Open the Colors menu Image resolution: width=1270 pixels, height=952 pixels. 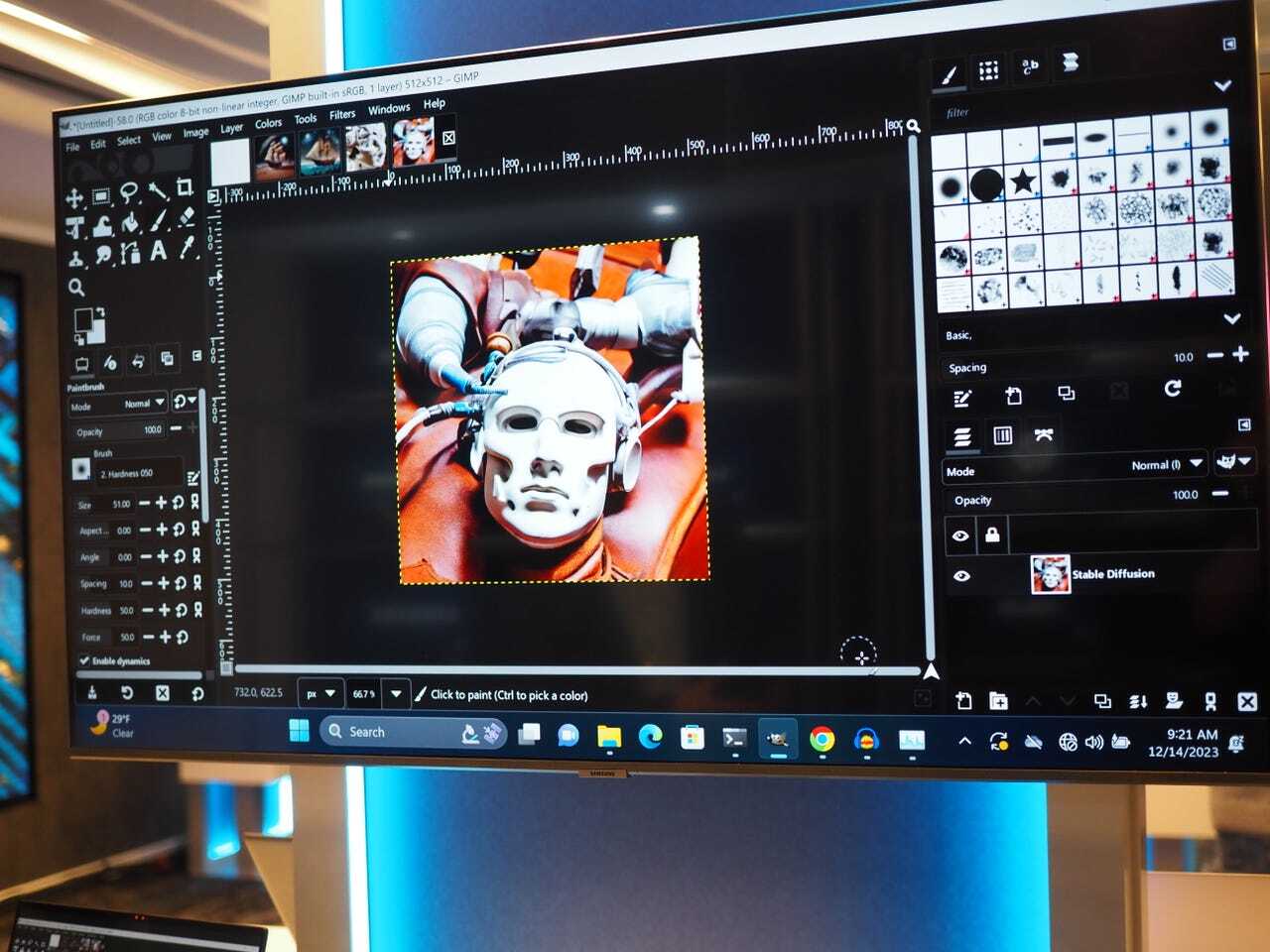[x=268, y=124]
